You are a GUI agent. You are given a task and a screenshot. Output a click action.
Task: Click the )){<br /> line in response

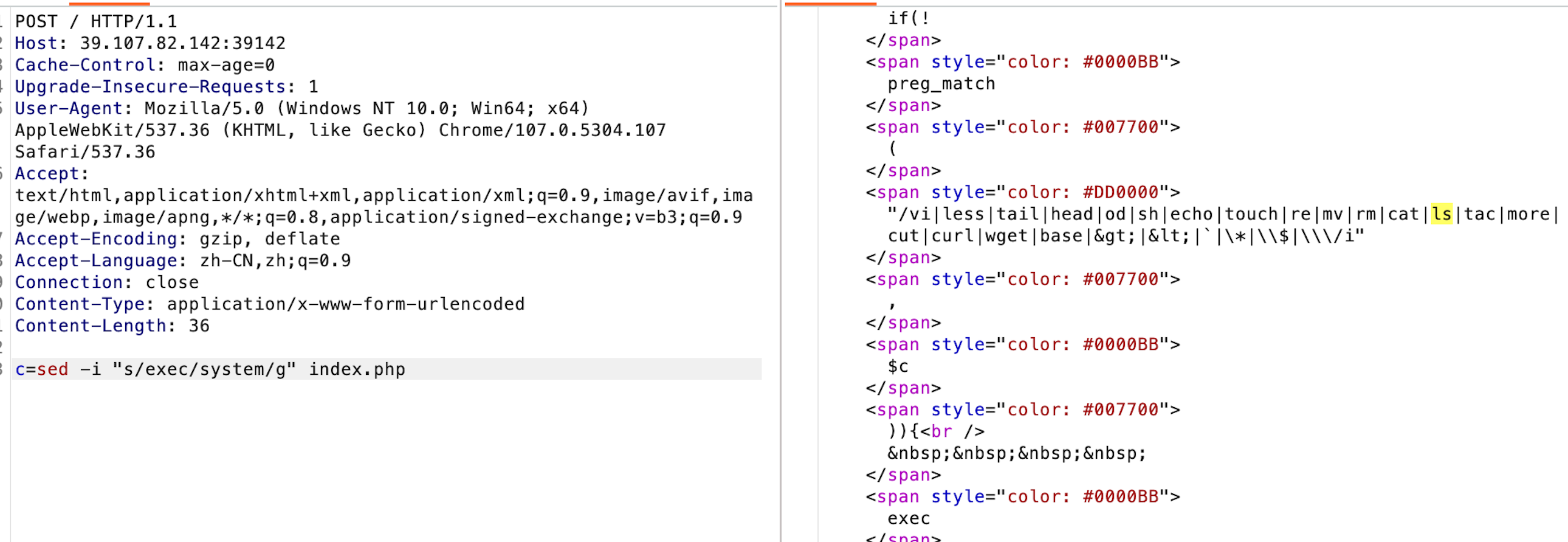(x=936, y=431)
